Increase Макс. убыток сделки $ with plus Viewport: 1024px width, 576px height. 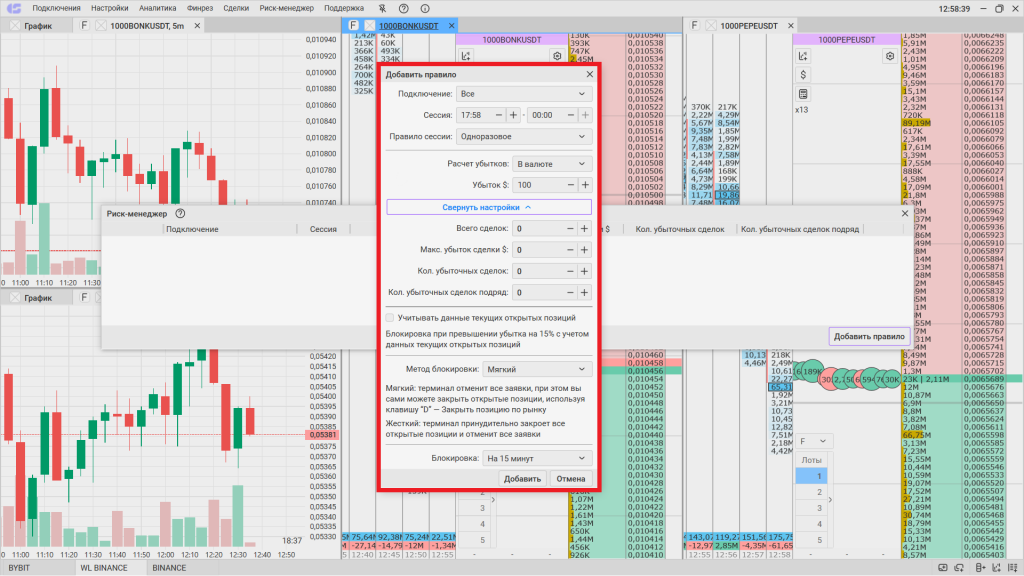click(x=584, y=249)
